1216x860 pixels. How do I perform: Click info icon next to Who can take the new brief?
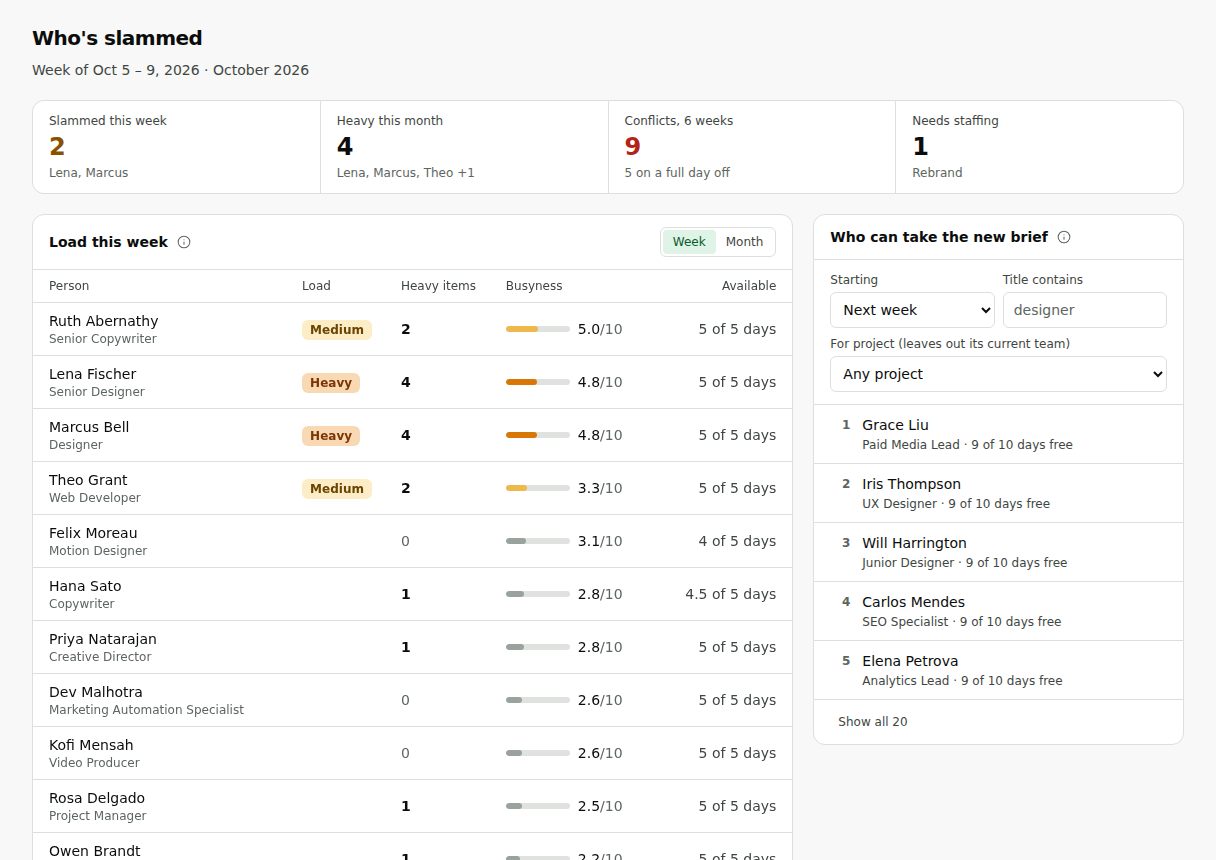coord(1064,237)
